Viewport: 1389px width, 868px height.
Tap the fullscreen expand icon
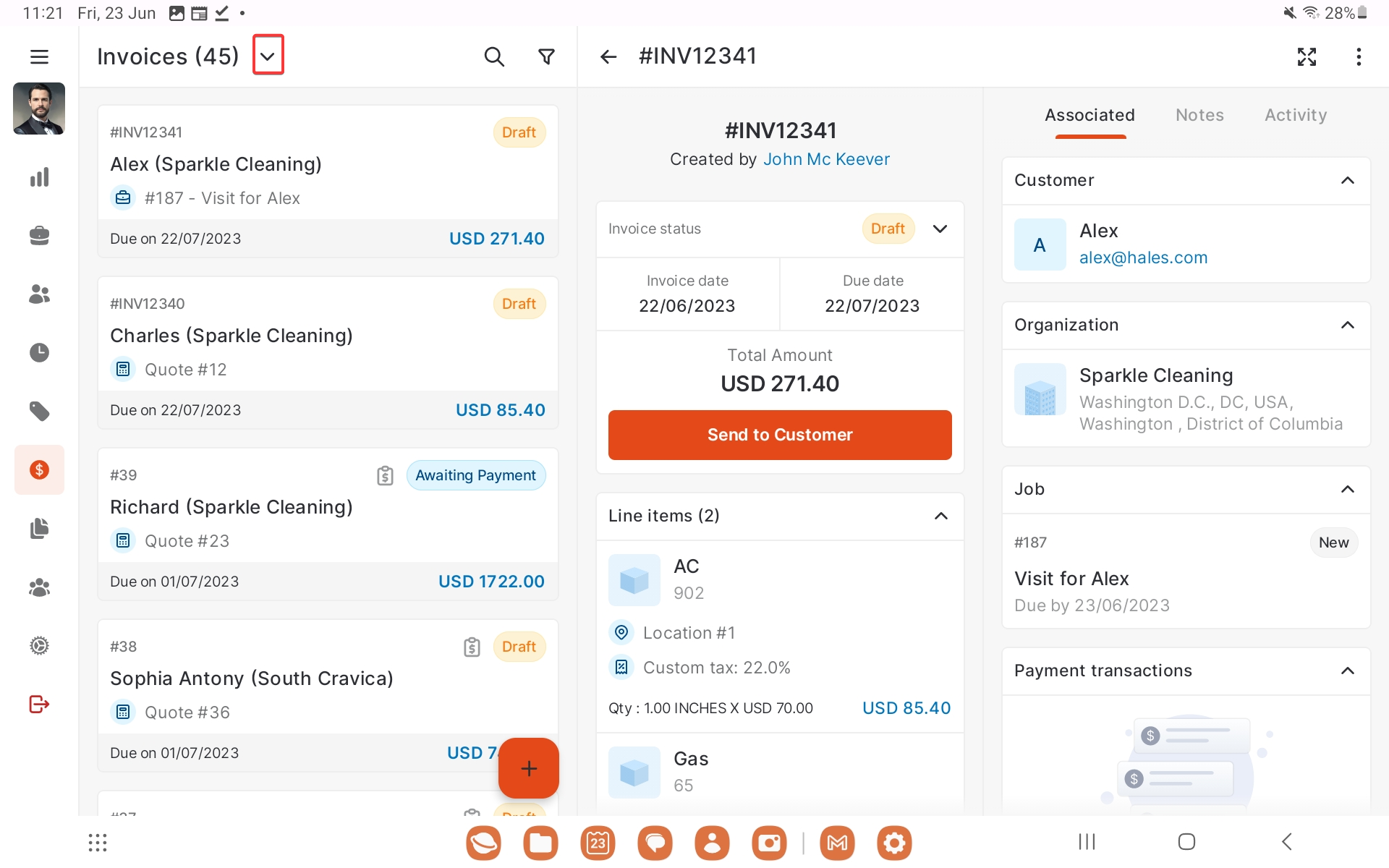click(1307, 56)
